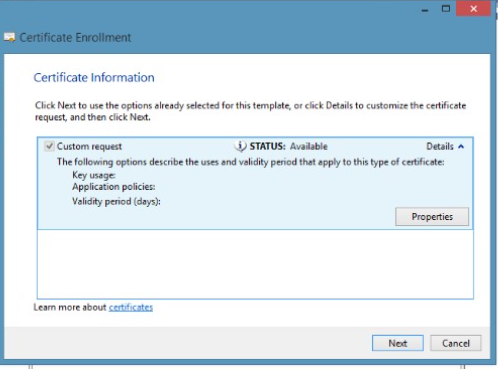Click the Details label

tap(440, 146)
